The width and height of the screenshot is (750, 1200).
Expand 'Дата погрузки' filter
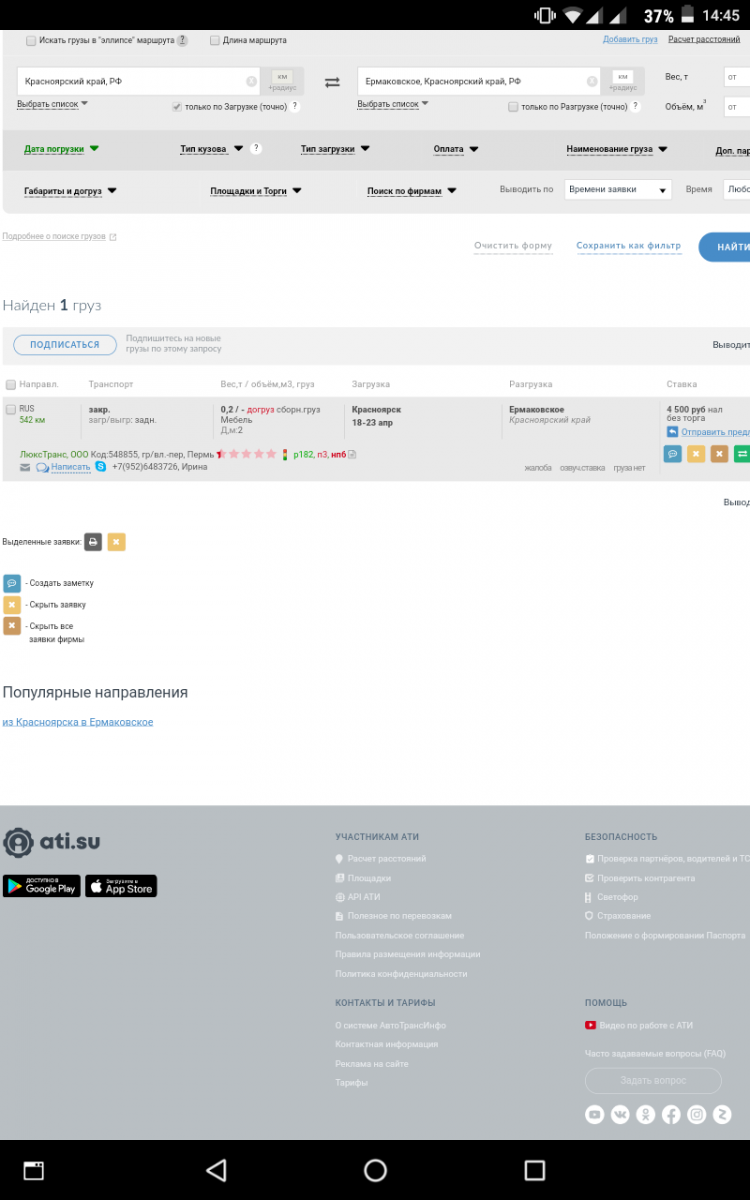pyautogui.click(x=61, y=149)
